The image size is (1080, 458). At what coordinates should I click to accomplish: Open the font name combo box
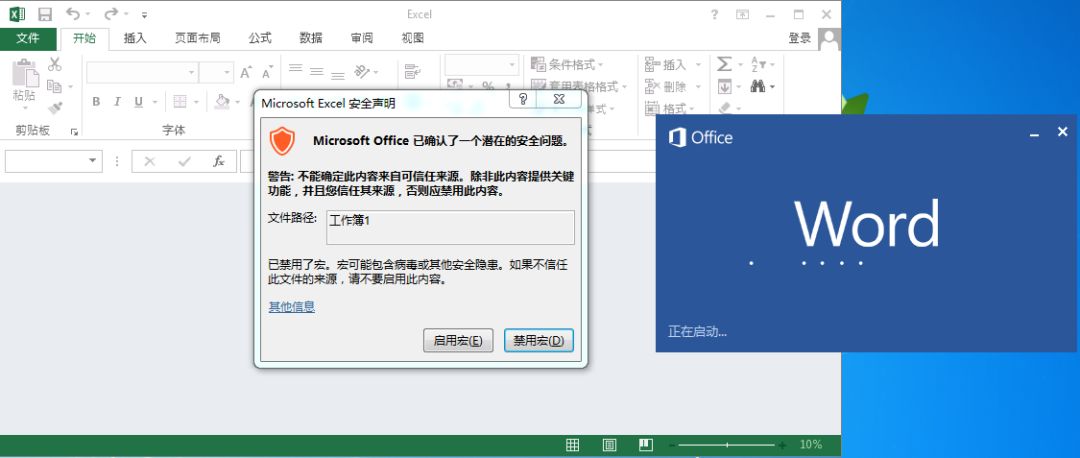(143, 72)
